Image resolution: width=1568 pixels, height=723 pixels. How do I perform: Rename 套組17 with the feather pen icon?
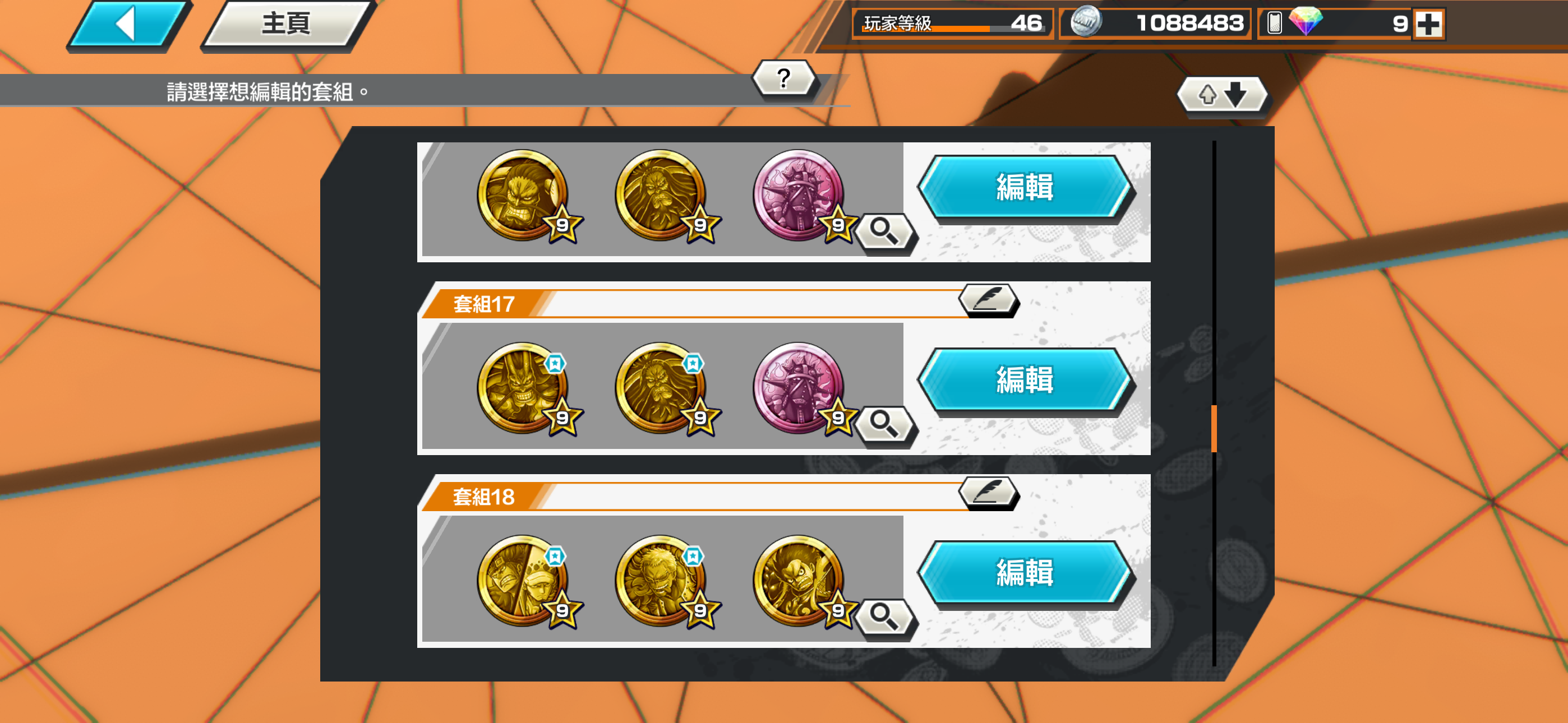(x=989, y=299)
